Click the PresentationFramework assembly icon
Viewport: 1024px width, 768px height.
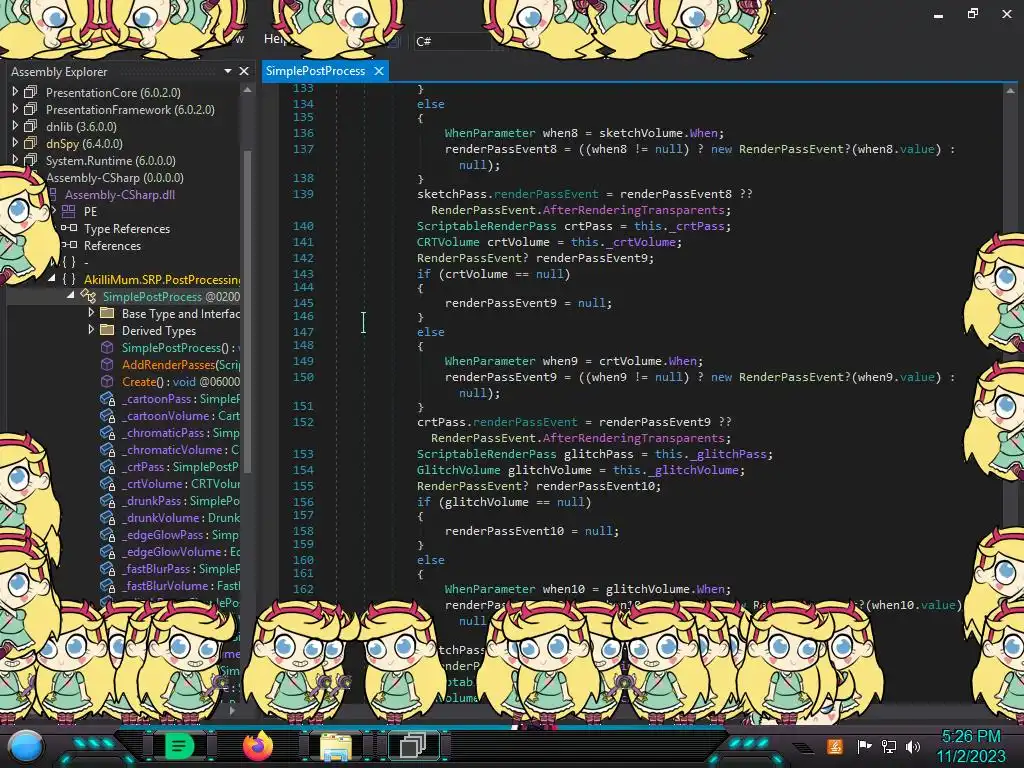tap(31, 109)
